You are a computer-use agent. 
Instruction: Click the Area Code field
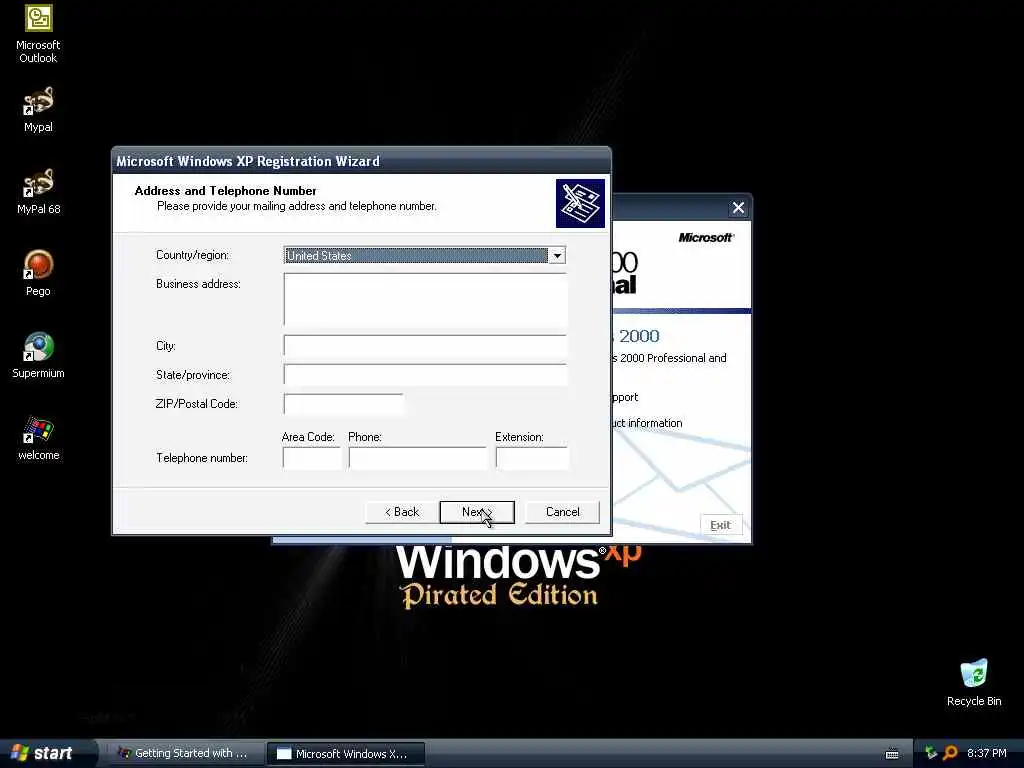312,458
